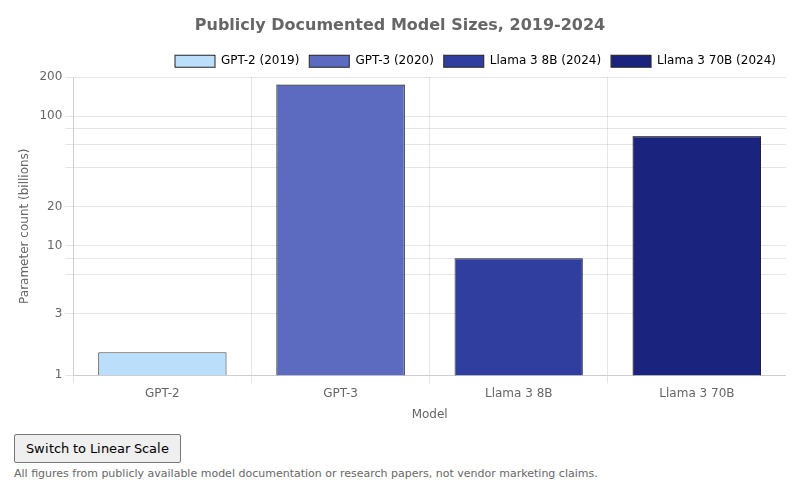
Task: Select the dark navy Llama 3 70B bar
Action: [696, 256]
